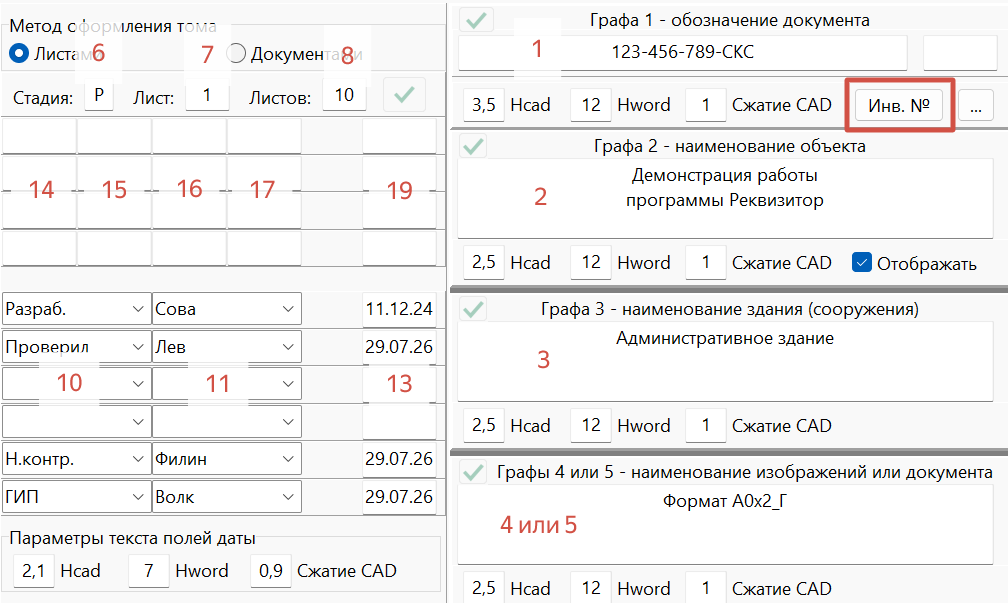The height and width of the screenshot is (603, 1008).
Task: Click the date text Hword field 7
Action: click(x=148, y=571)
